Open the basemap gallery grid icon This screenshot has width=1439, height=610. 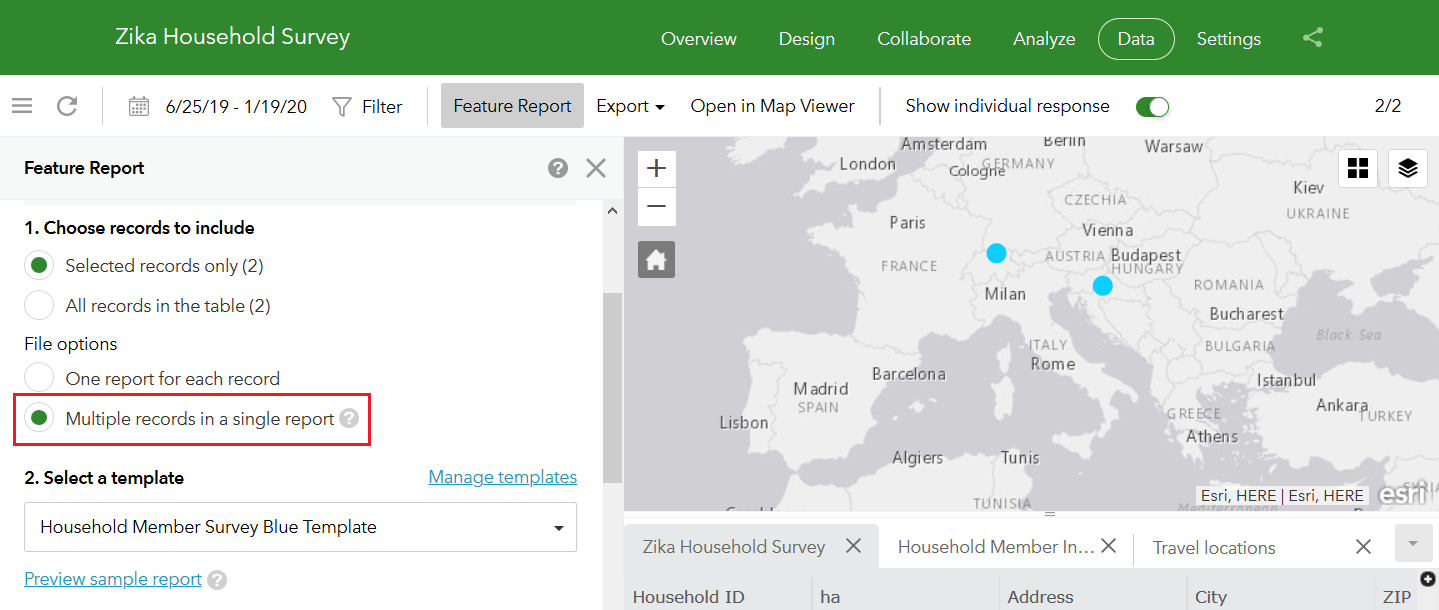1358,169
